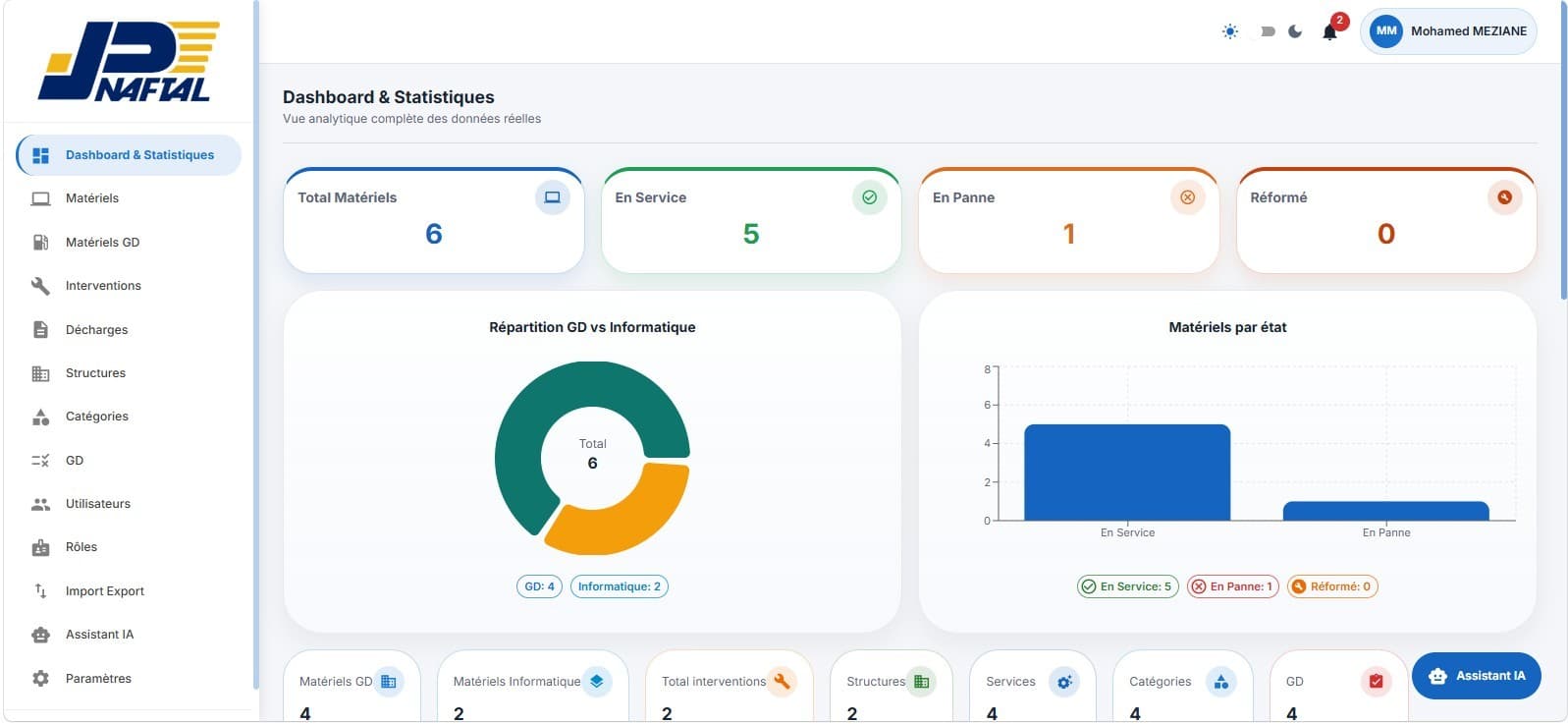Viewport: 1568px width, 724px height.
Task: Open Décharges page
Action: (x=129, y=330)
